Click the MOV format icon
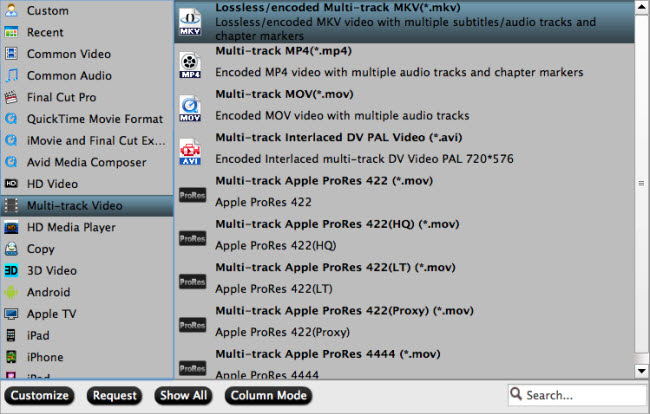This screenshot has width=650, height=414. 190,109
